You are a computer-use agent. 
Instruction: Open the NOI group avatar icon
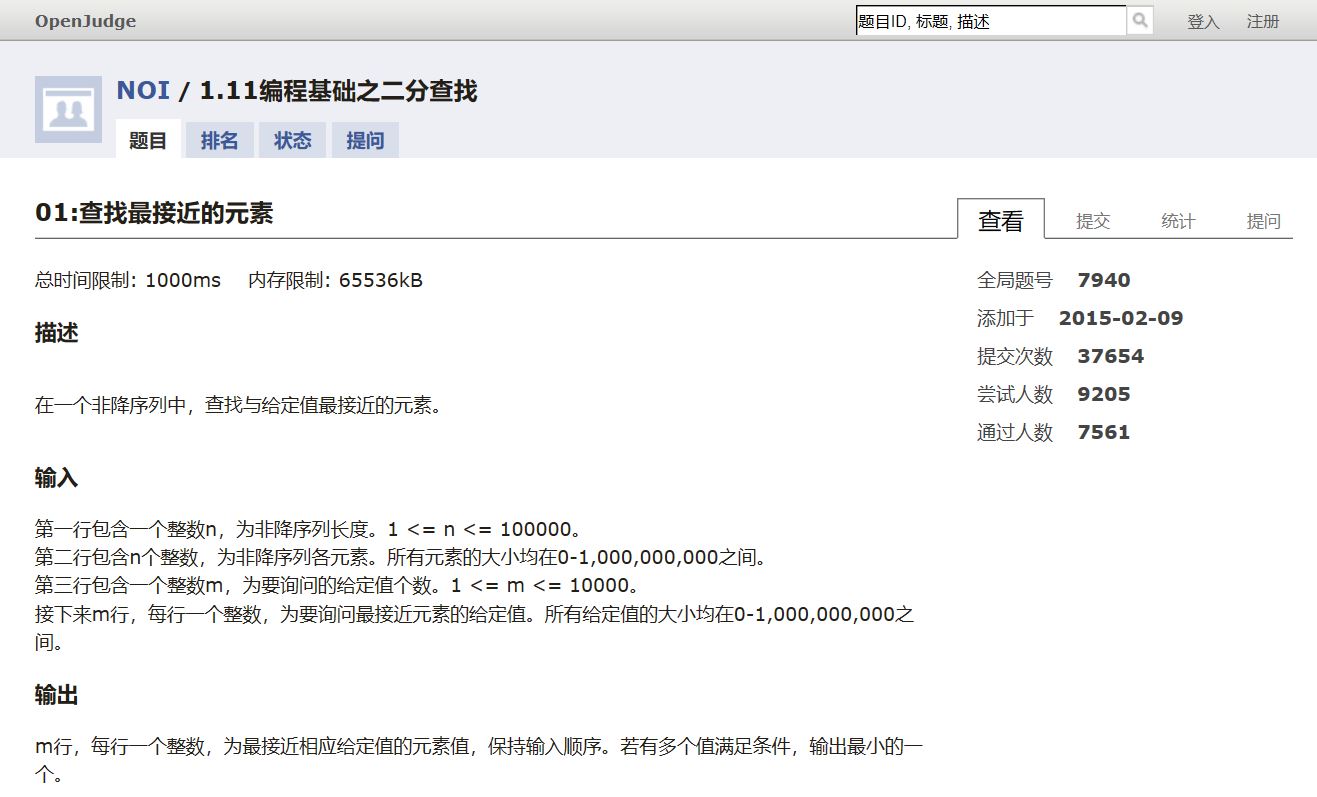(x=68, y=109)
